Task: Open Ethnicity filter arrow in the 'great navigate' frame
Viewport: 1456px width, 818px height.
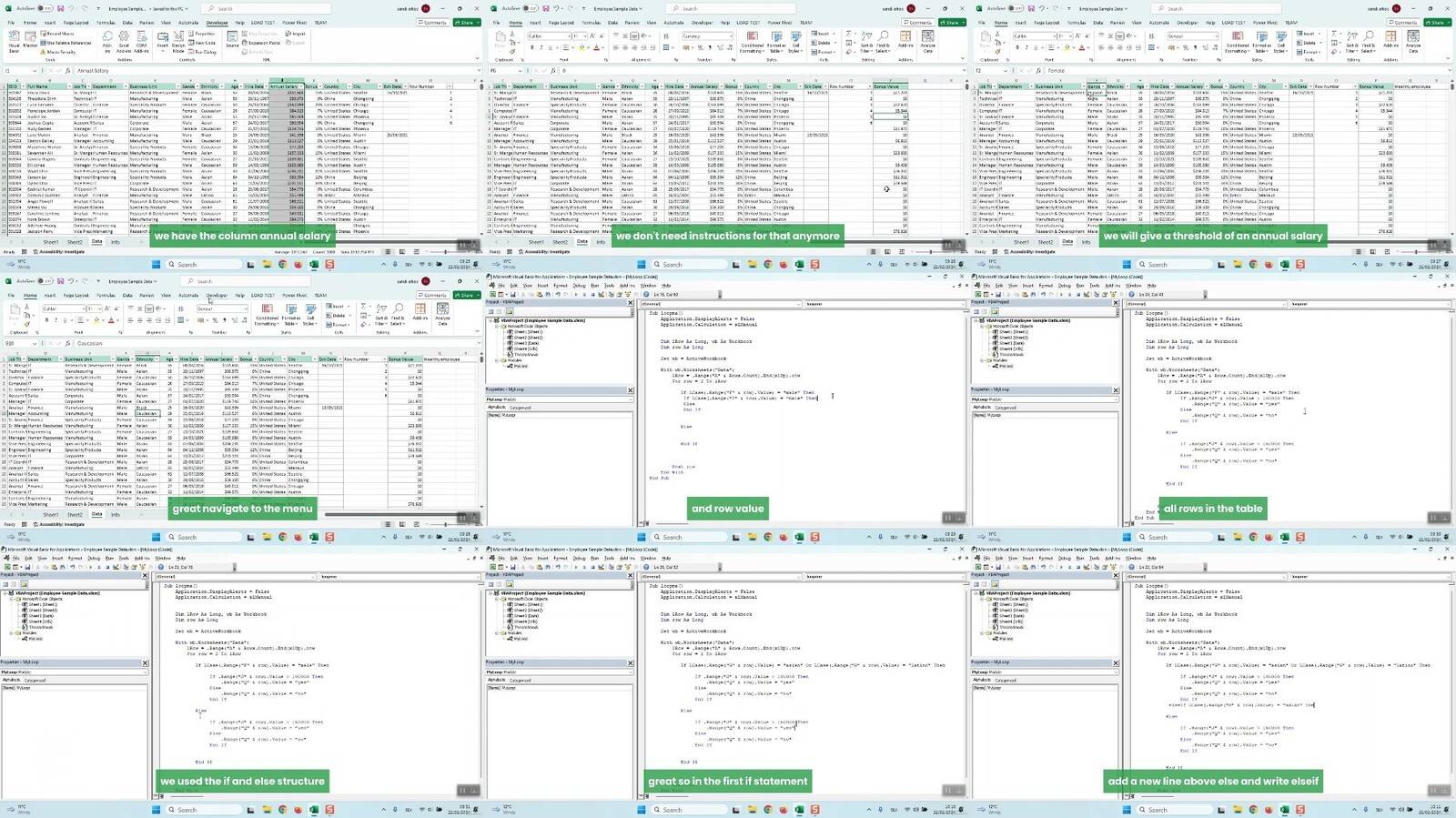Action: click(158, 359)
